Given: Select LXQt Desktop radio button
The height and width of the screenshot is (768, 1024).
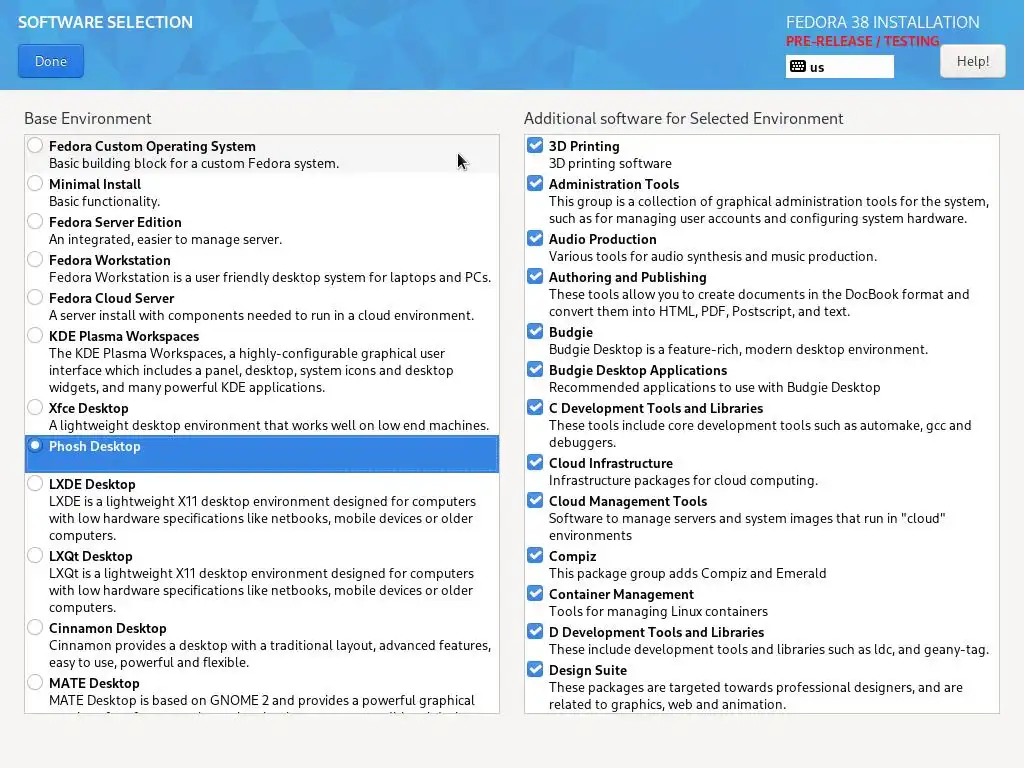Looking at the screenshot, I should tap(35, 554).
